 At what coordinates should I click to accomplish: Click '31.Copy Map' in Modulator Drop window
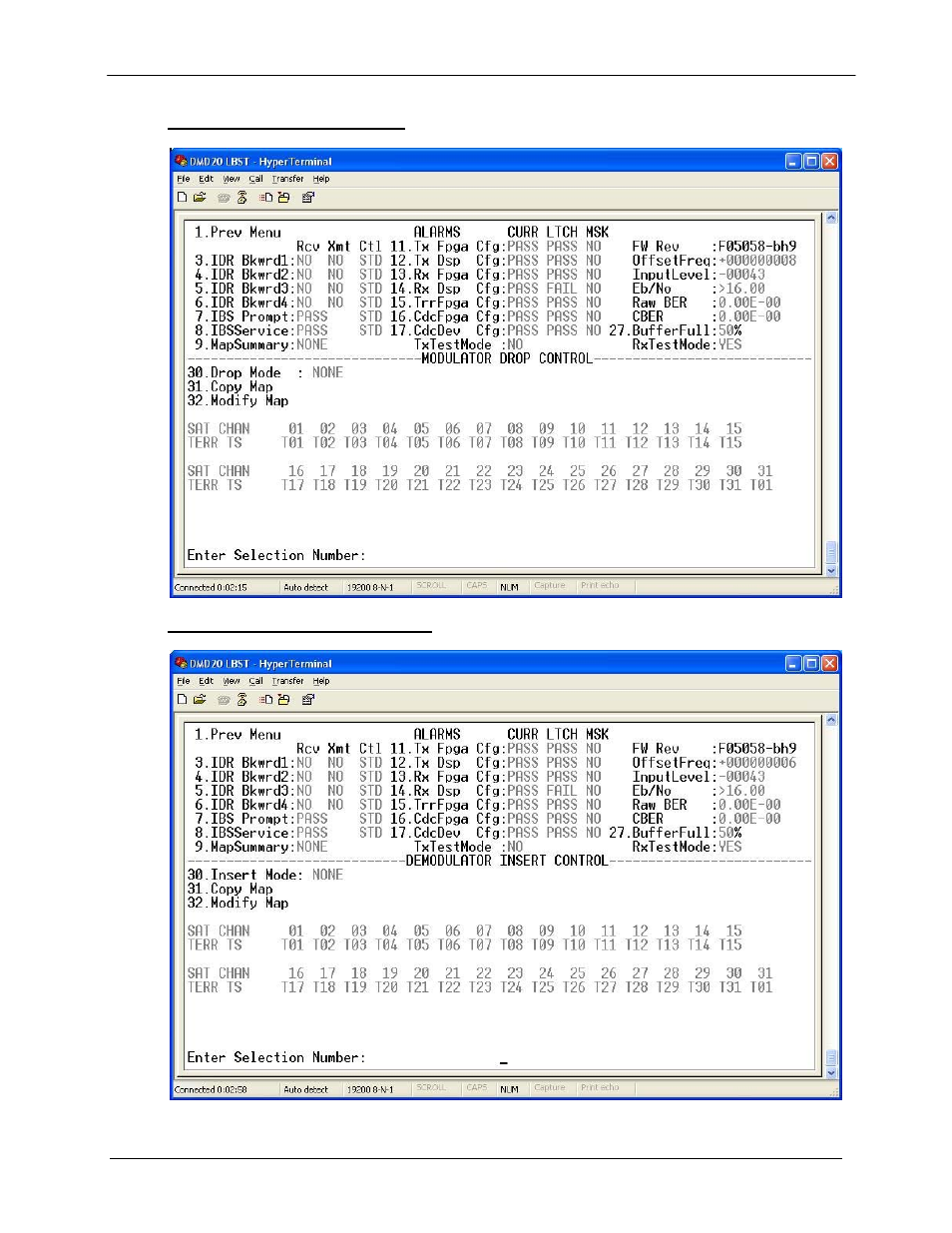[231, 386]
